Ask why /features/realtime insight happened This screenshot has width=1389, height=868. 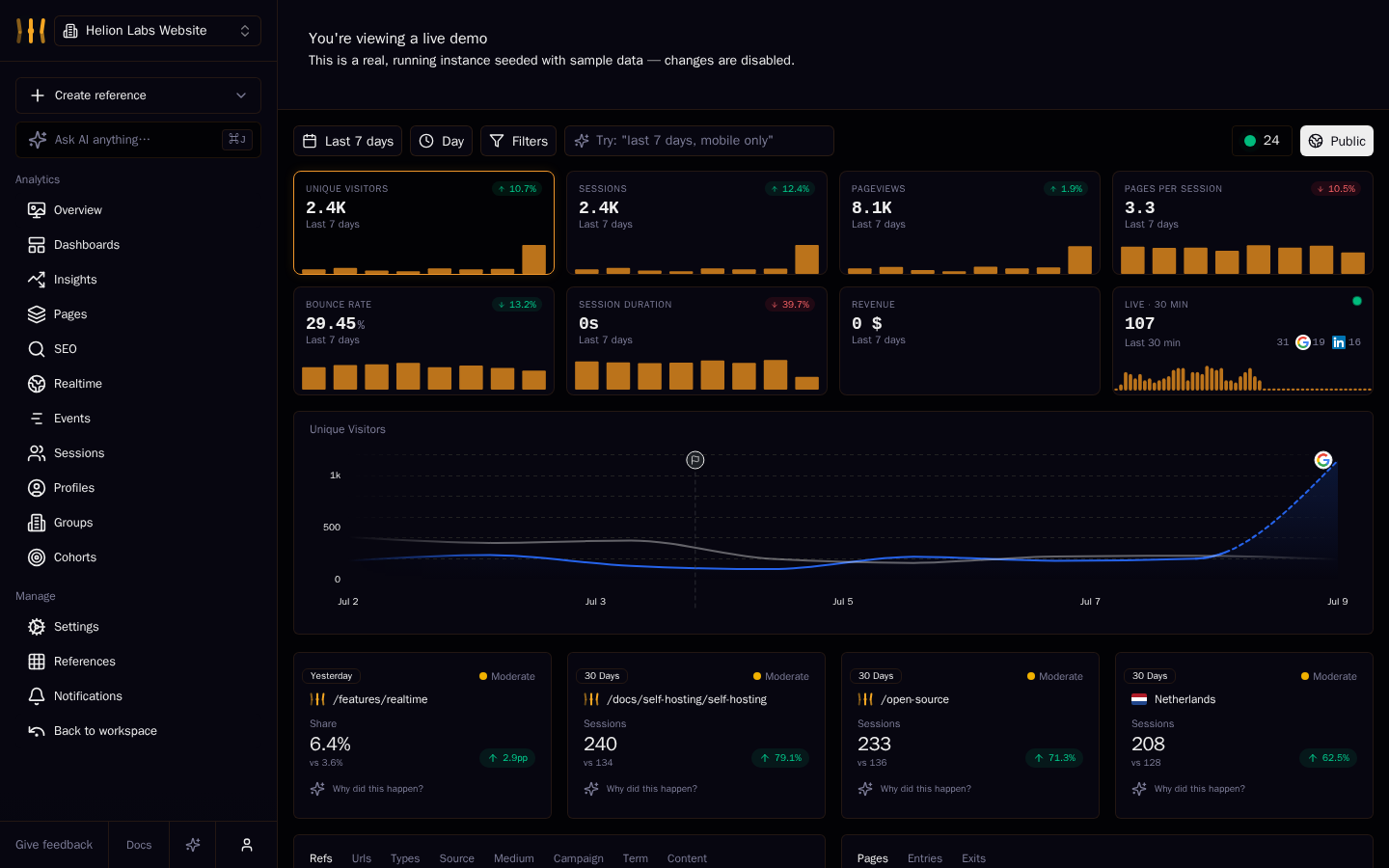pos(367,789)
